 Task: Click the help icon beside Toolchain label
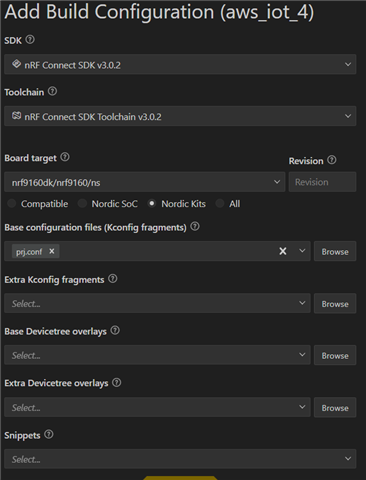pos(52,91)
